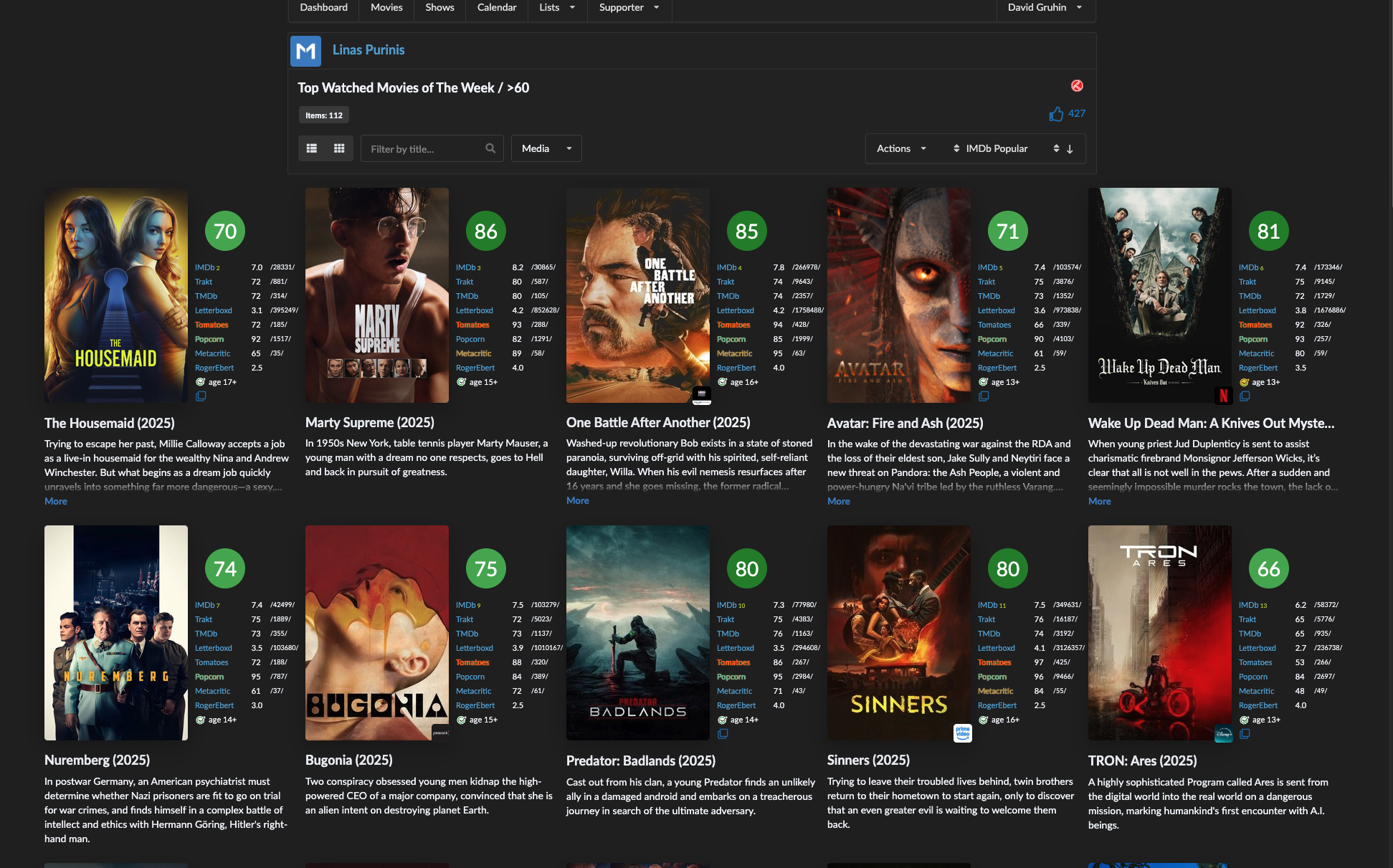Click the search magnifier in title filter
Viewport: 1393px width, 868px height.
pos(490,148)
